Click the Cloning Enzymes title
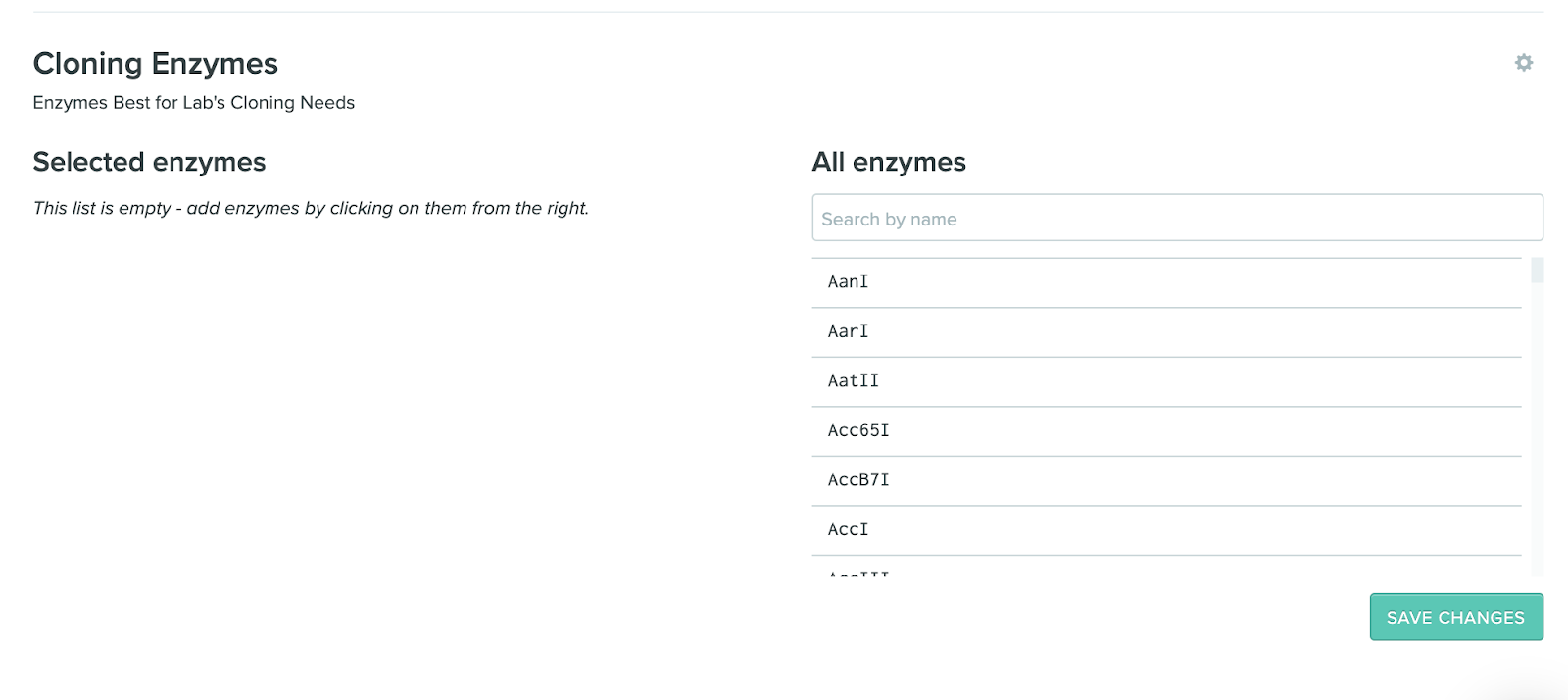This screenshot has width=1568, height=700. (155, 64)
